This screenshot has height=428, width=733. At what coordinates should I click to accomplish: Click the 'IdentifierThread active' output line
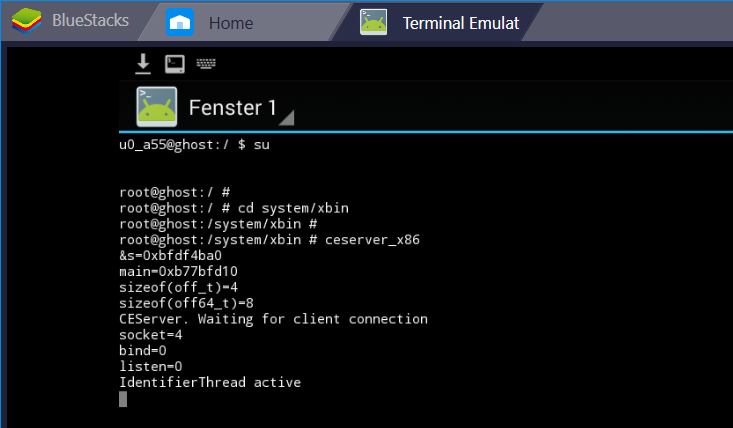[x=210, y=382]
